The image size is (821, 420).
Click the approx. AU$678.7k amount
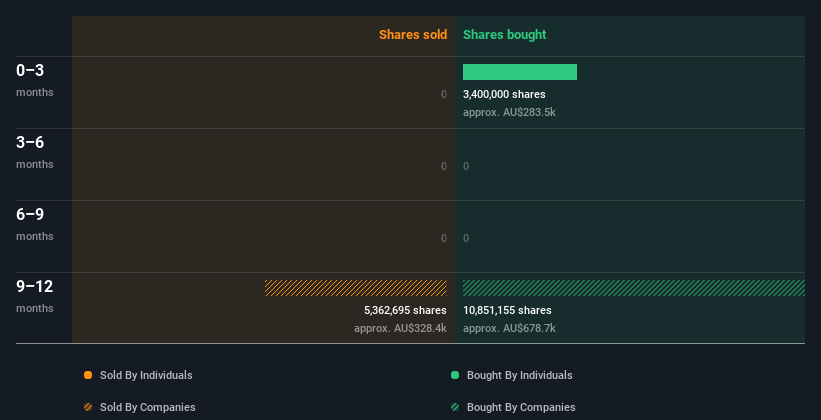(x=509, y=328)
